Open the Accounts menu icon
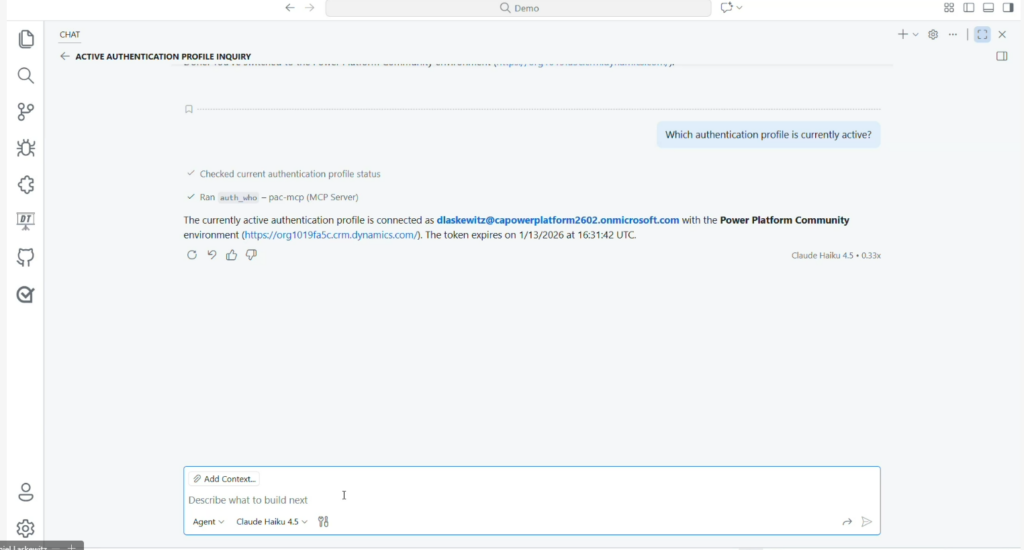The height and width of the screenshot is (550, 1024). [25, 492]
